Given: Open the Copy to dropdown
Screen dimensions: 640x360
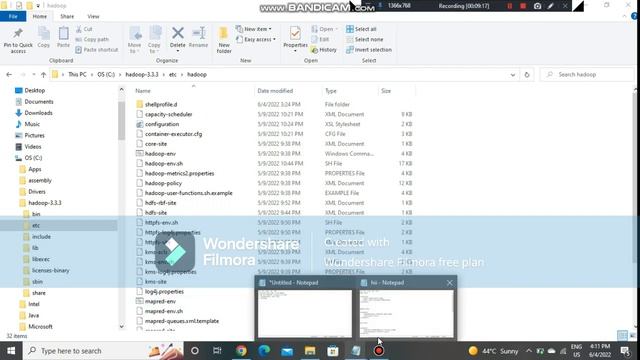Looking at the screenshot, I should pos(154,40).
